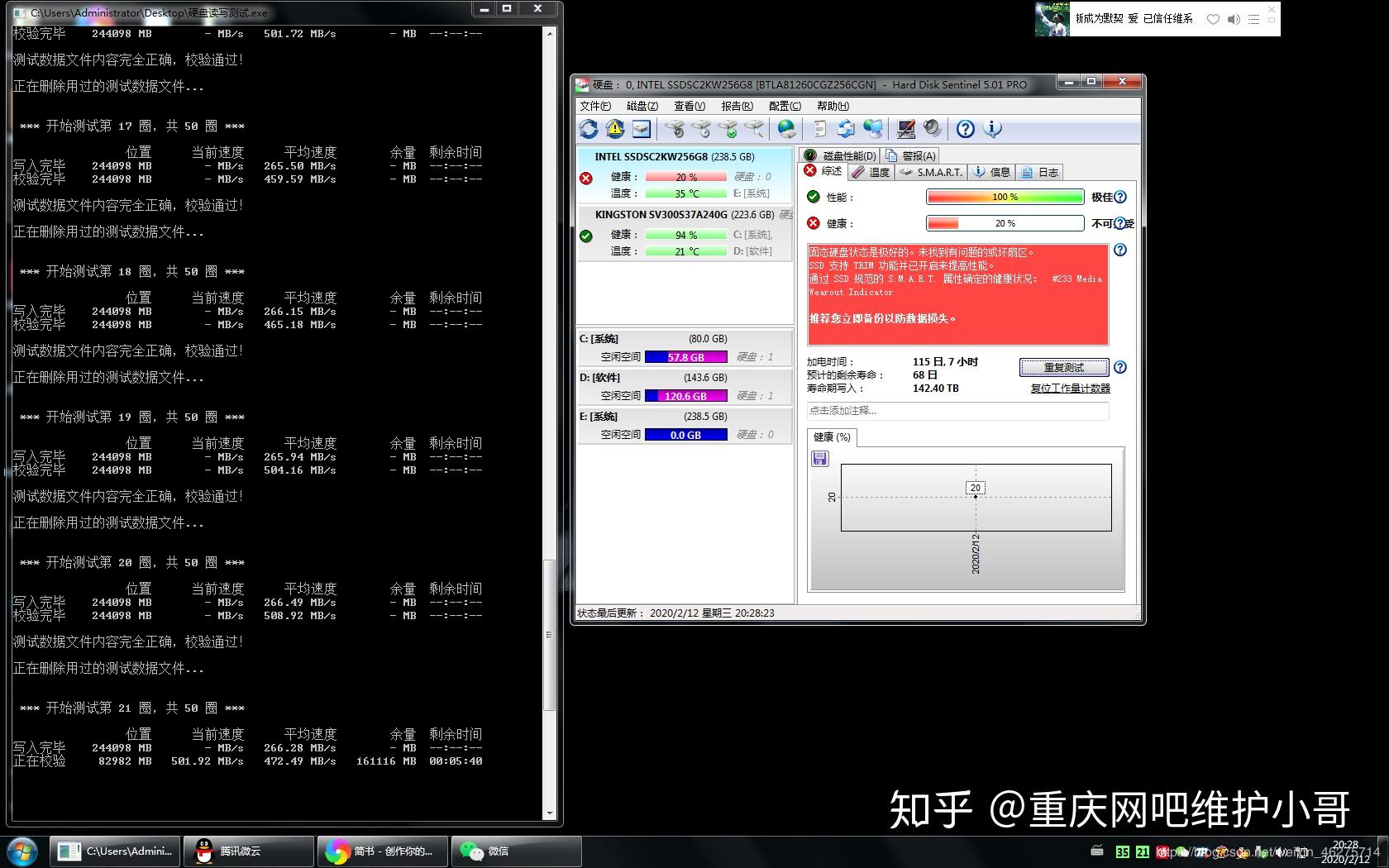Switch to the 磁盘性能(D) tab
1389x868 pixels.
(840, 155)
